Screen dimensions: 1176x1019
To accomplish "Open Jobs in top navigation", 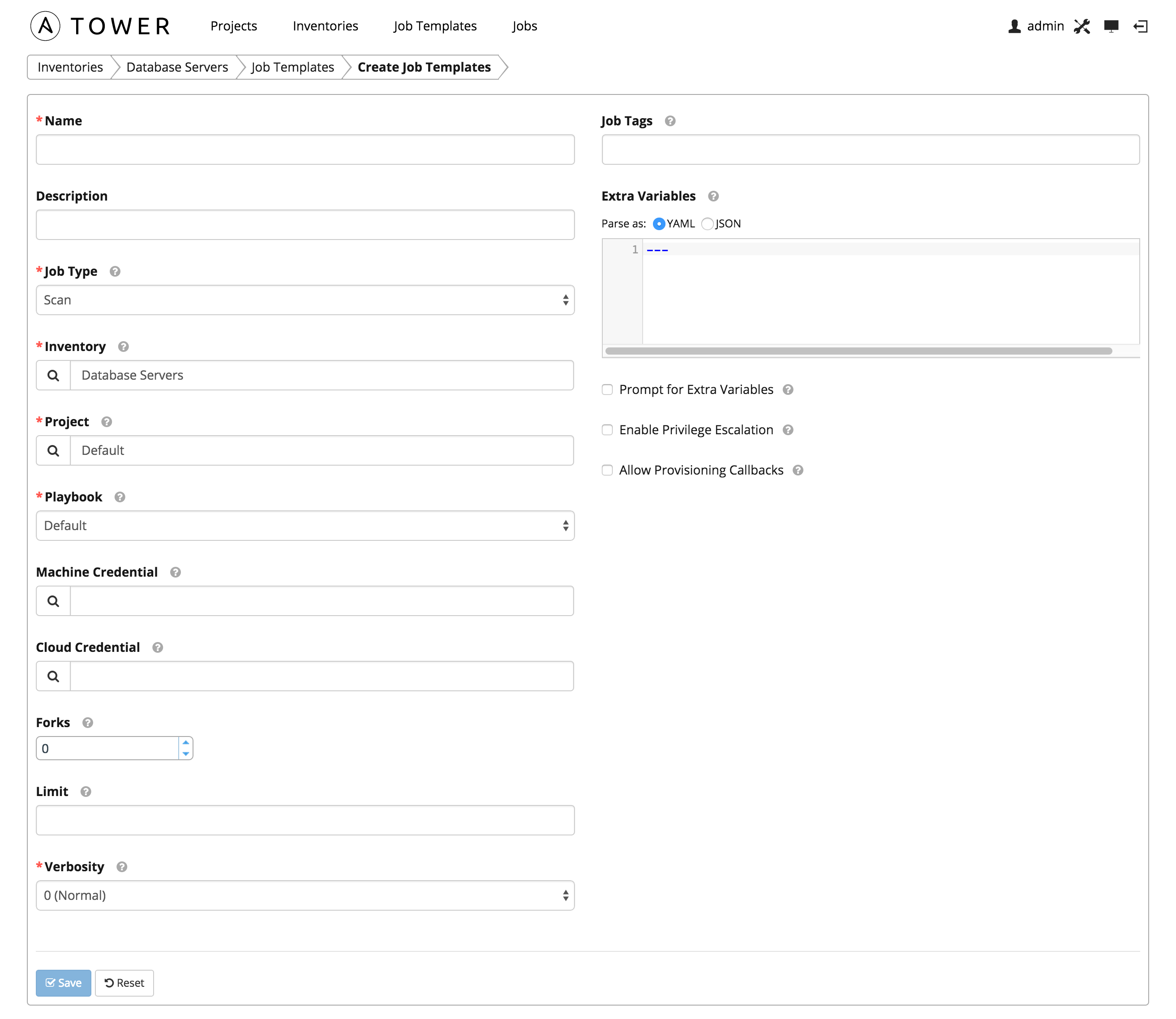I will [524, 26].
